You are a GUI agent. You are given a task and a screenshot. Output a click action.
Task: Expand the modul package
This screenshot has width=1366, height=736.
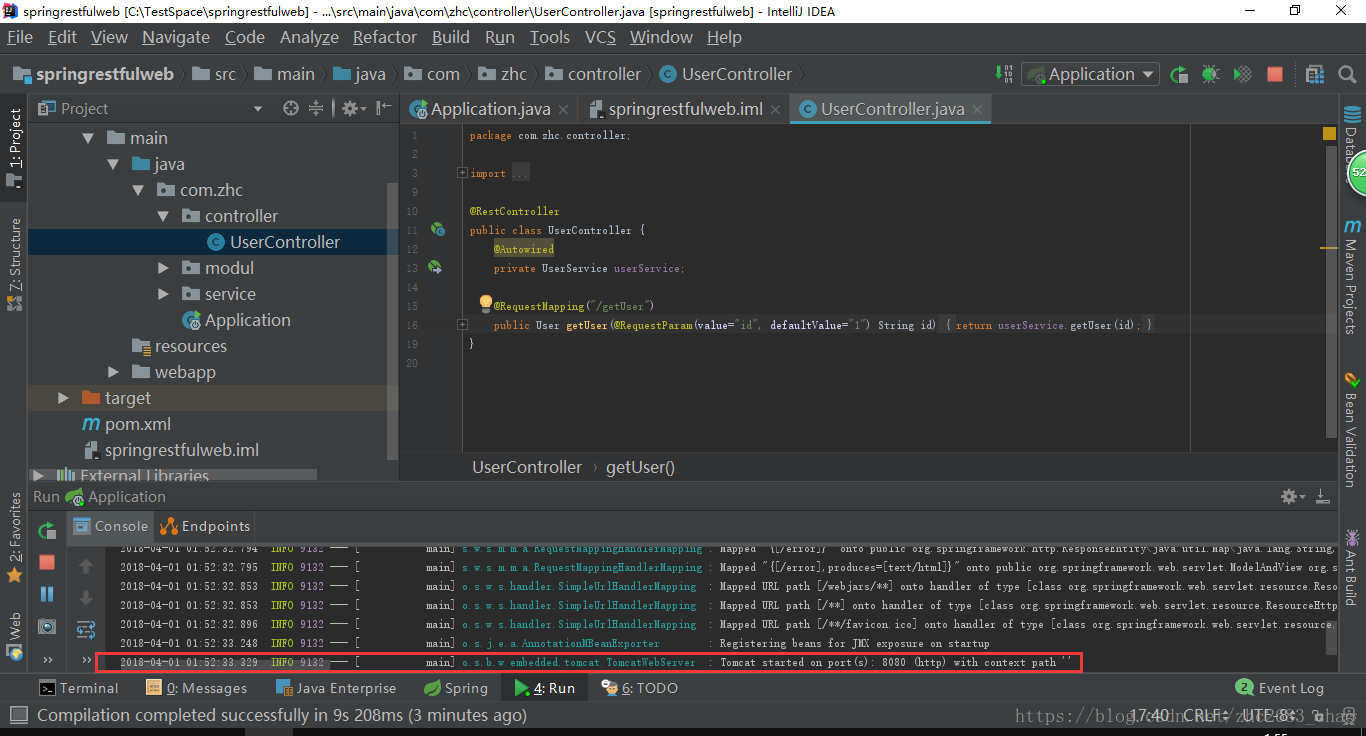tap(163, 268)
